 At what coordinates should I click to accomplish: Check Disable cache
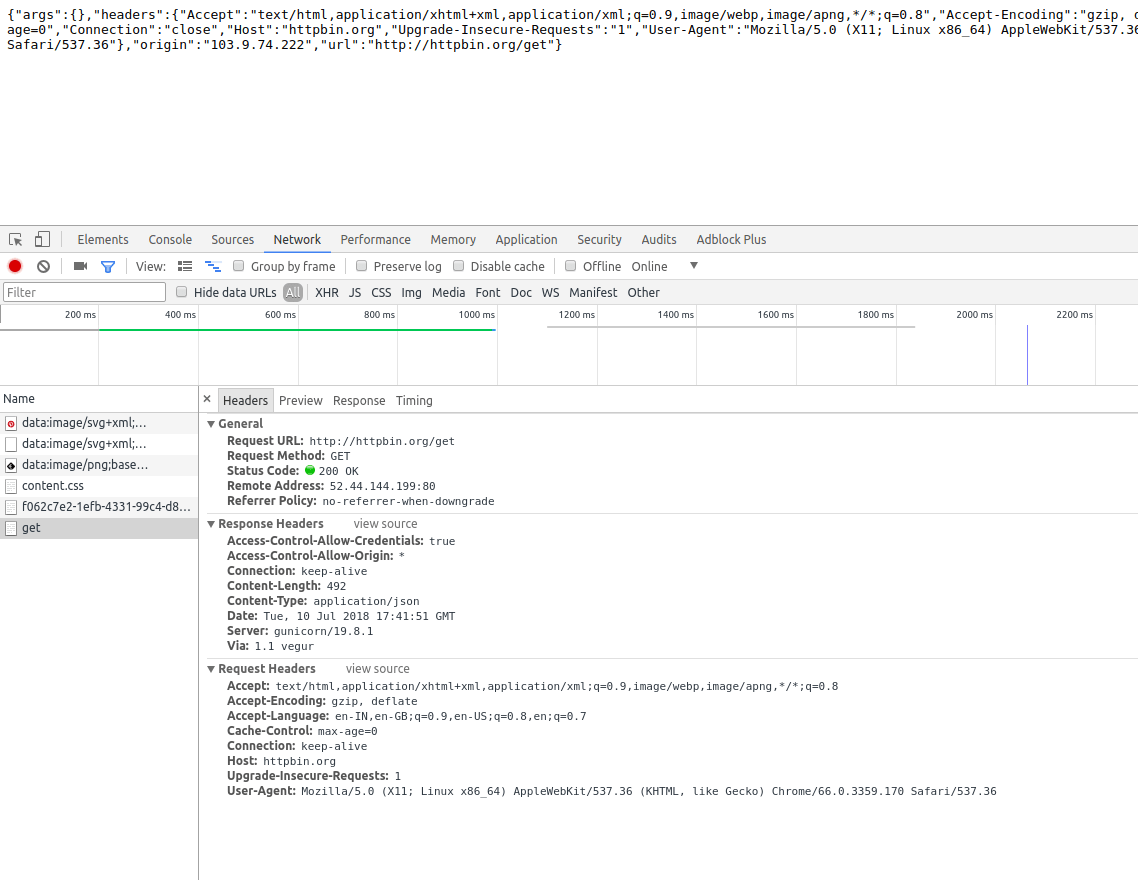[458, 266]
